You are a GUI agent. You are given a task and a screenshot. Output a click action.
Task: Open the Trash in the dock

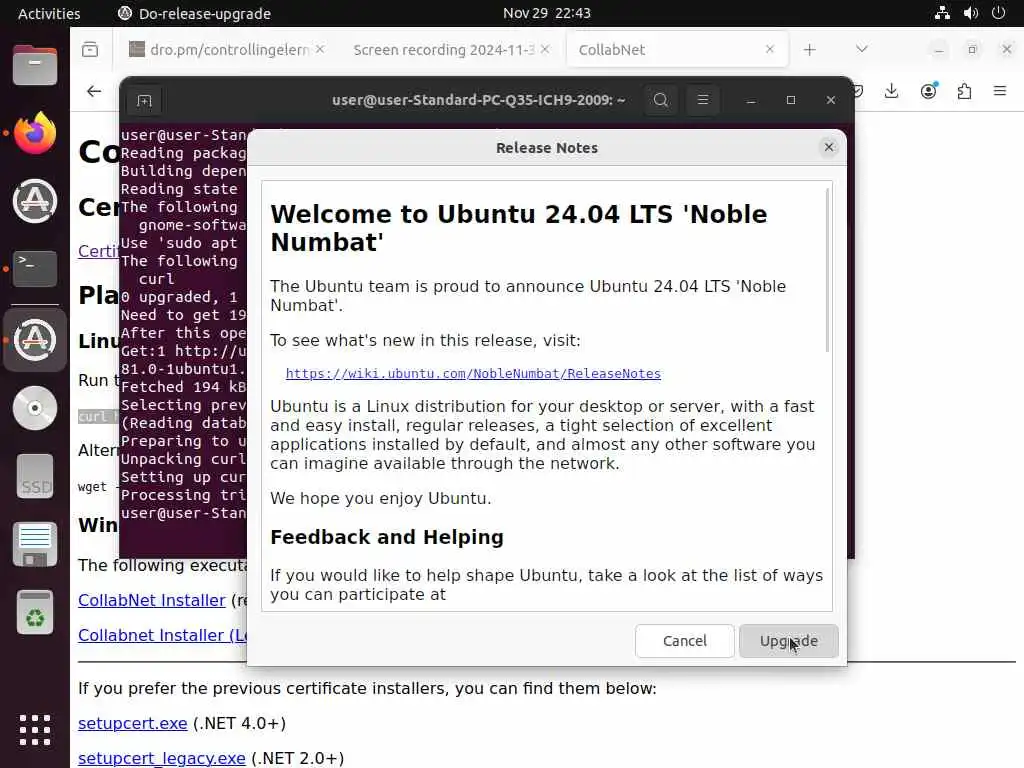[35, 612]
